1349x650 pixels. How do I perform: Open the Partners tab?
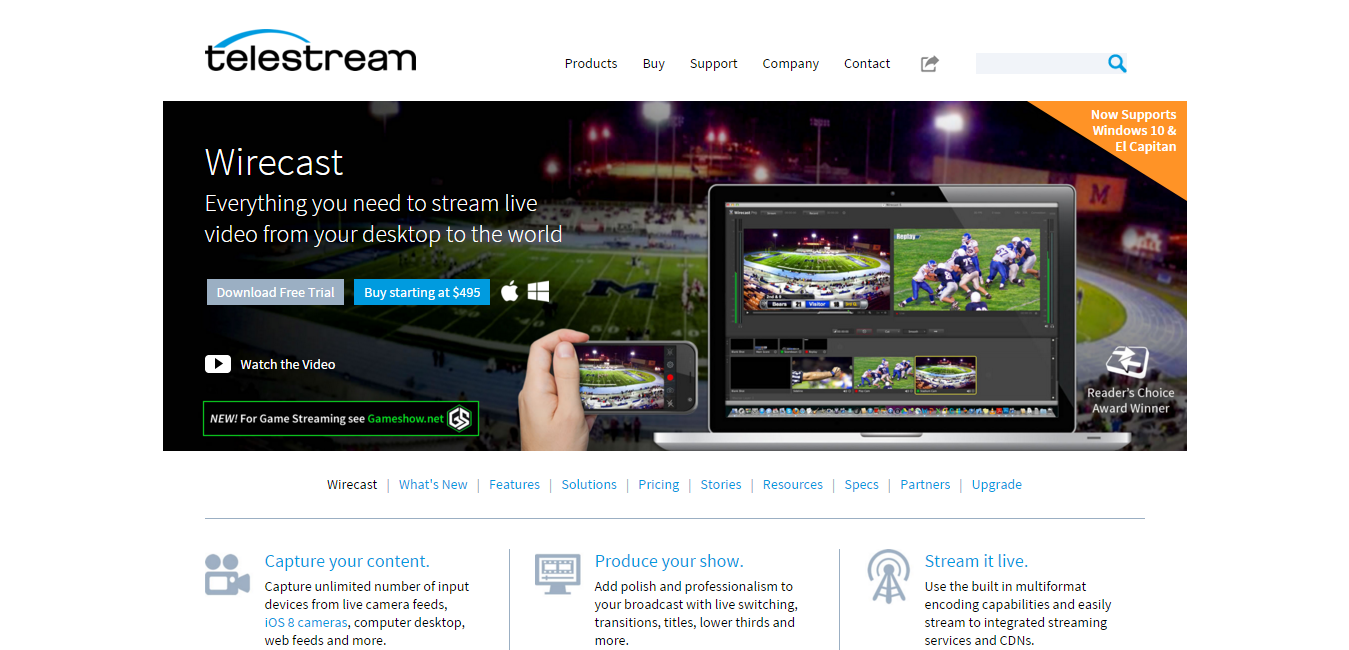[925, 484]
